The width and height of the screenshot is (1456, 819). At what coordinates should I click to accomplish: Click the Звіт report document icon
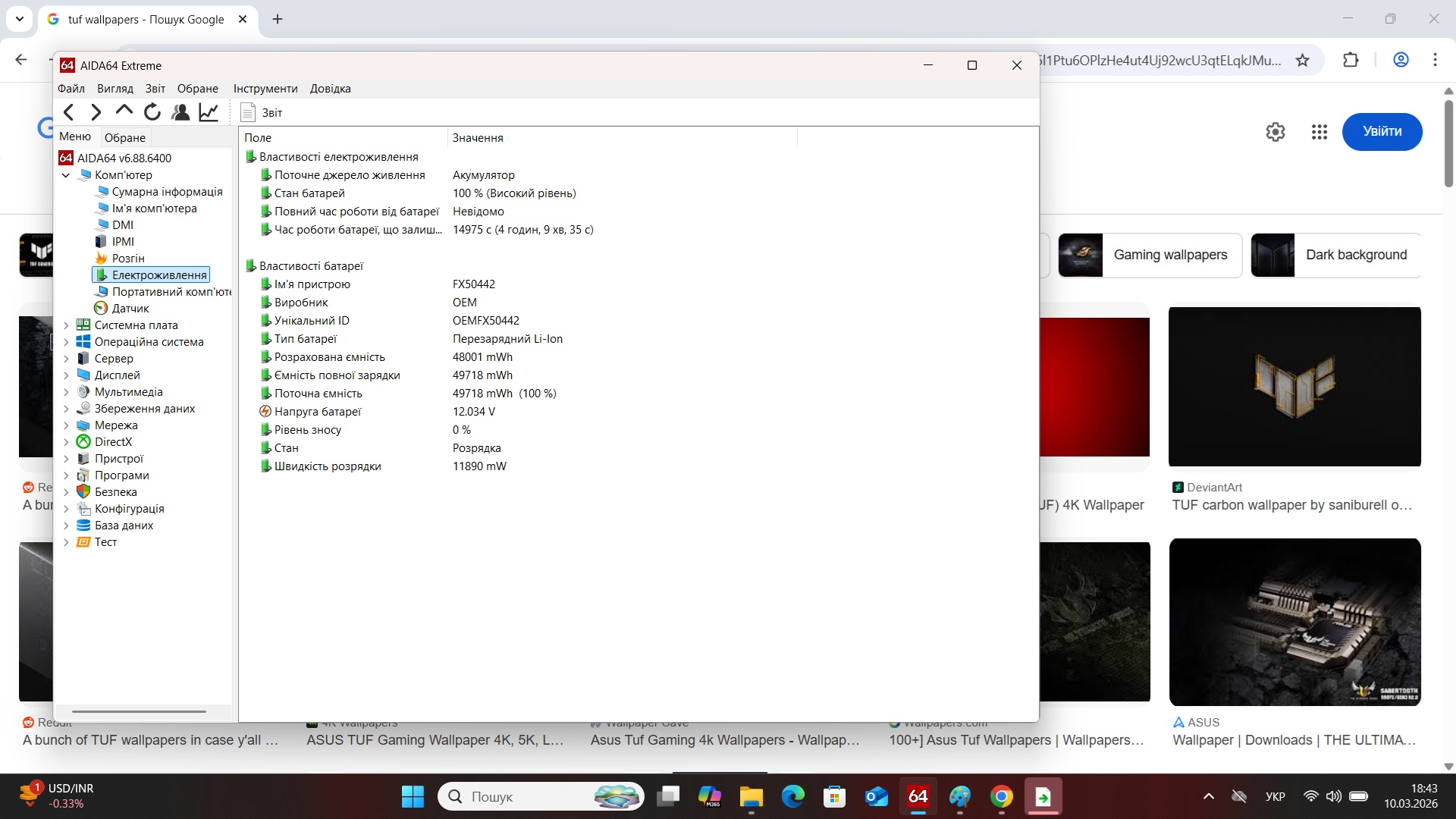click(248, 112)
